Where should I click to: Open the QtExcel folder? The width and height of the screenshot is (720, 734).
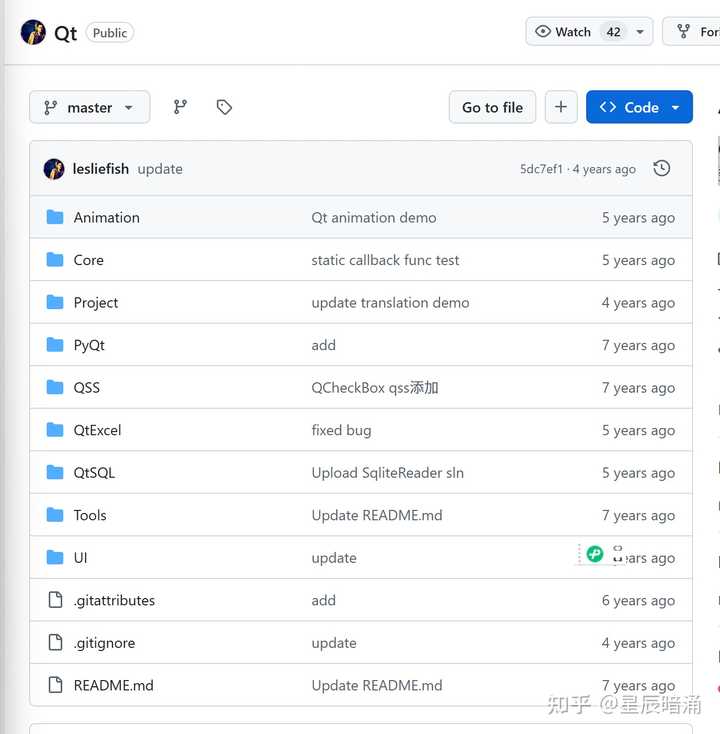click(x=97, y=430)
